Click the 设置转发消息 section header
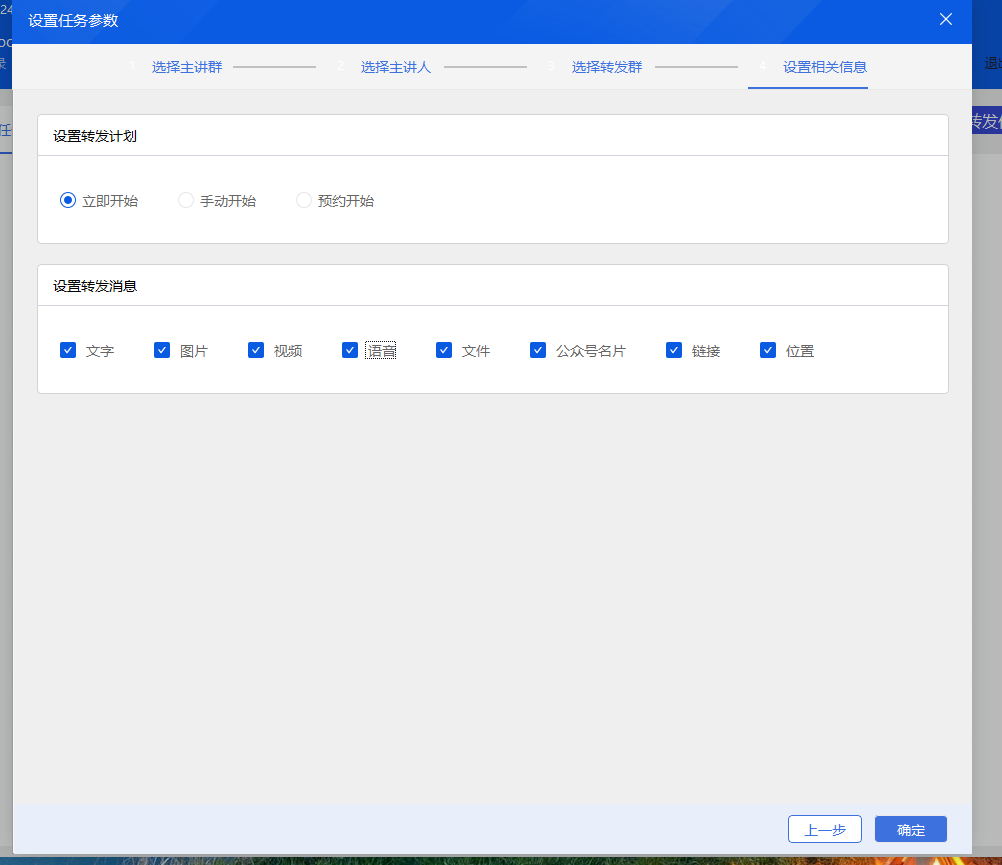 pos(95,286)
